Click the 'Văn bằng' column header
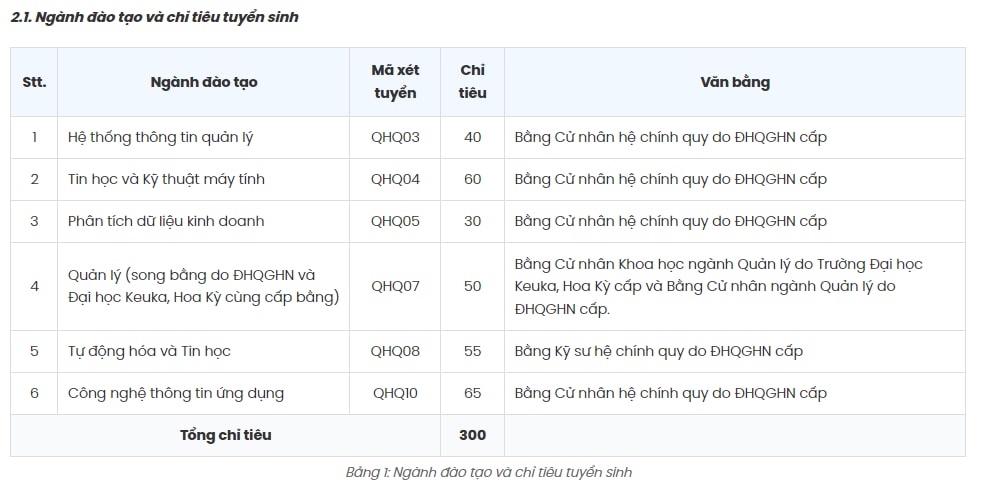 (x=734, y=82)
